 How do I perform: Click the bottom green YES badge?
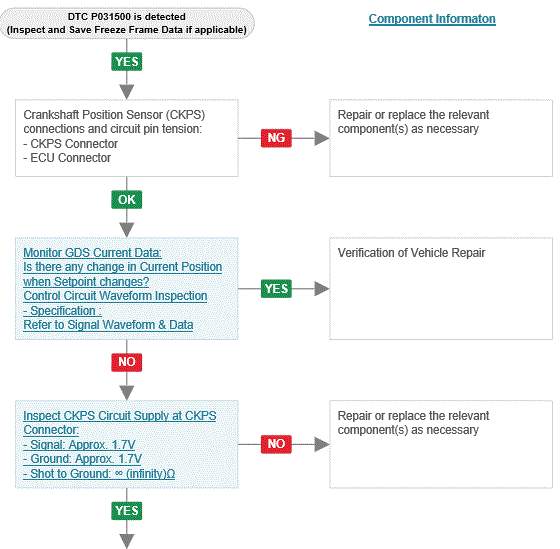pos(126,511)
